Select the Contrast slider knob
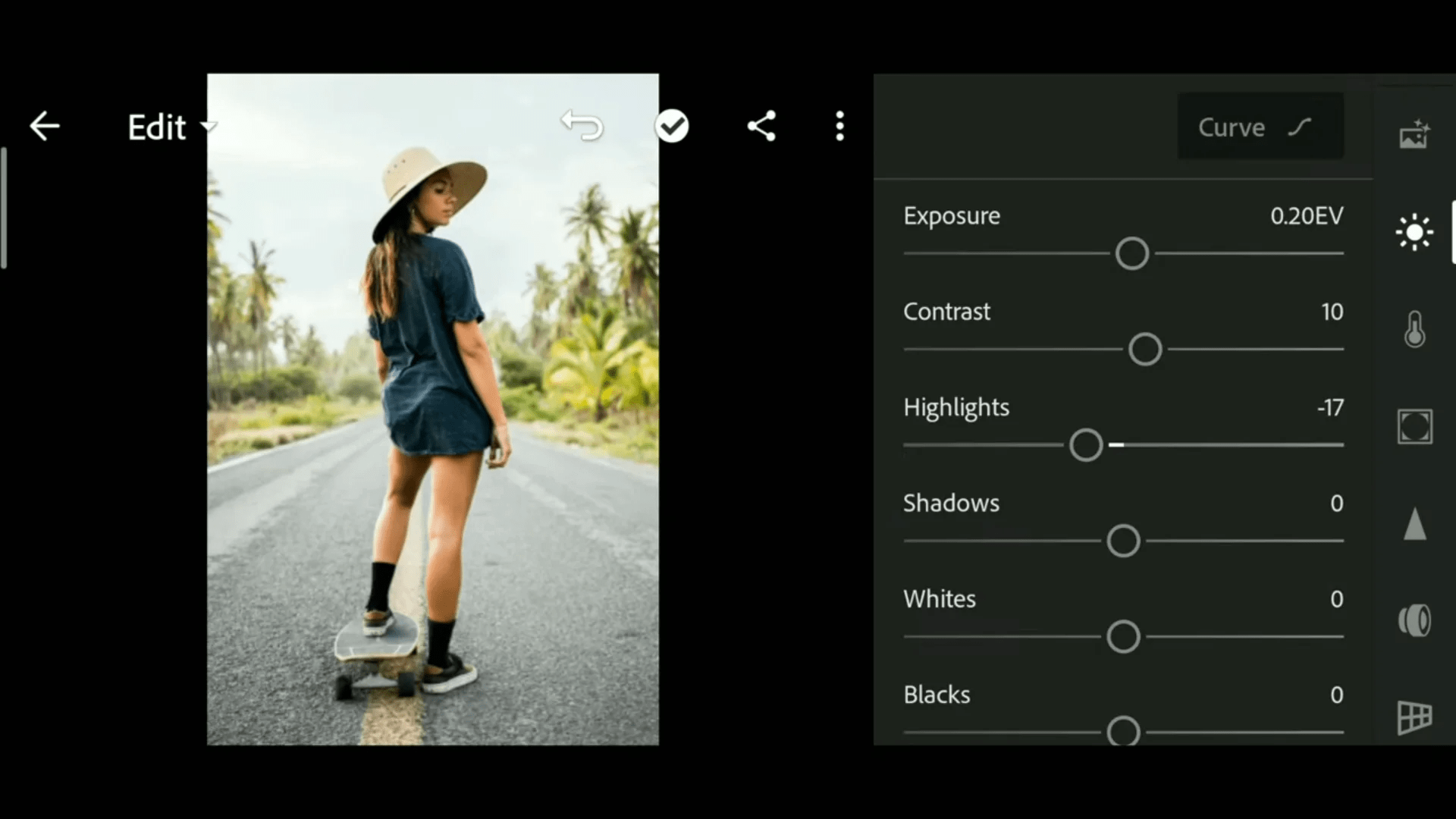This screenshot has height=819, width=1456. coord(1144,350)
